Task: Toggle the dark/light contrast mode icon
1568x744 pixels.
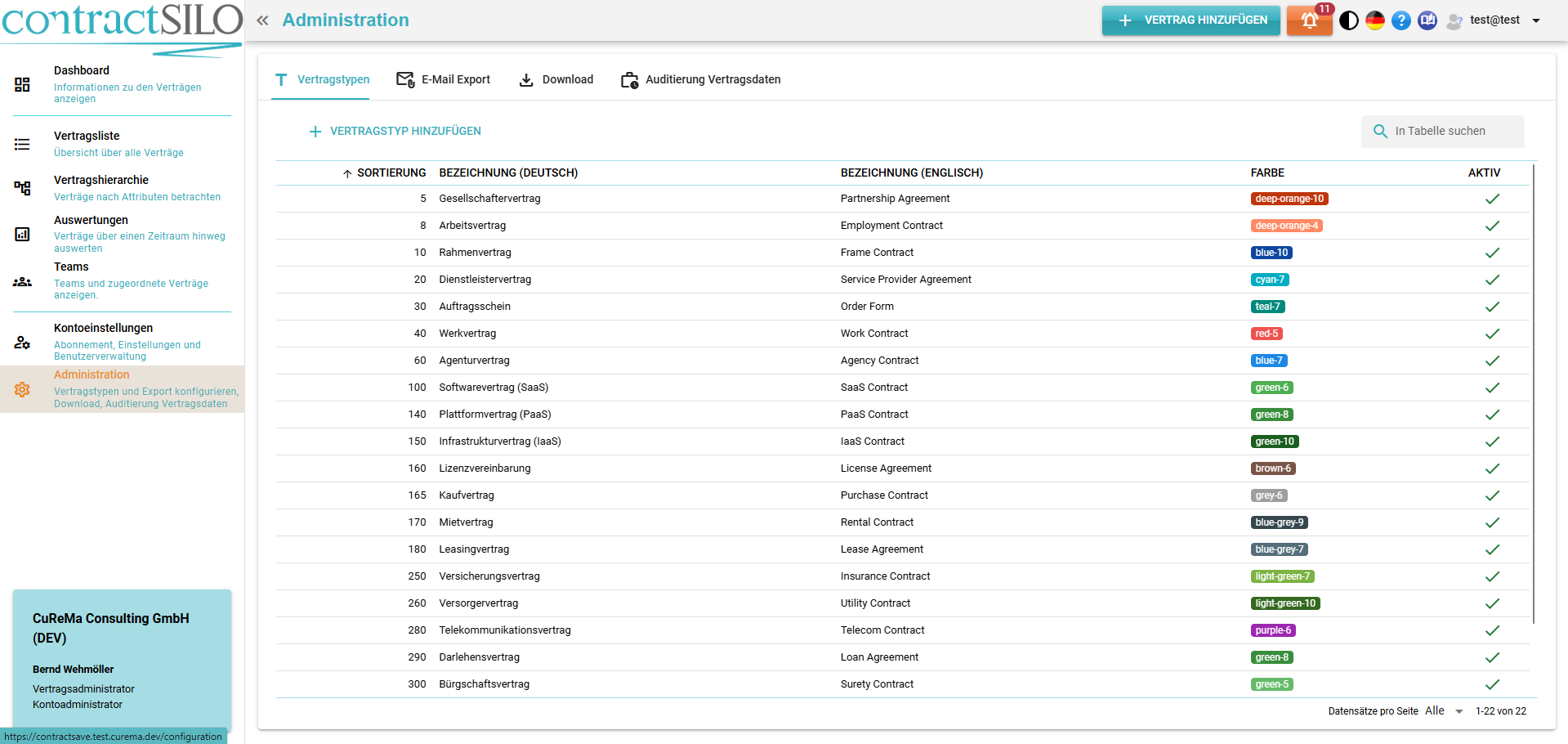Action: tap(1349, 20)
